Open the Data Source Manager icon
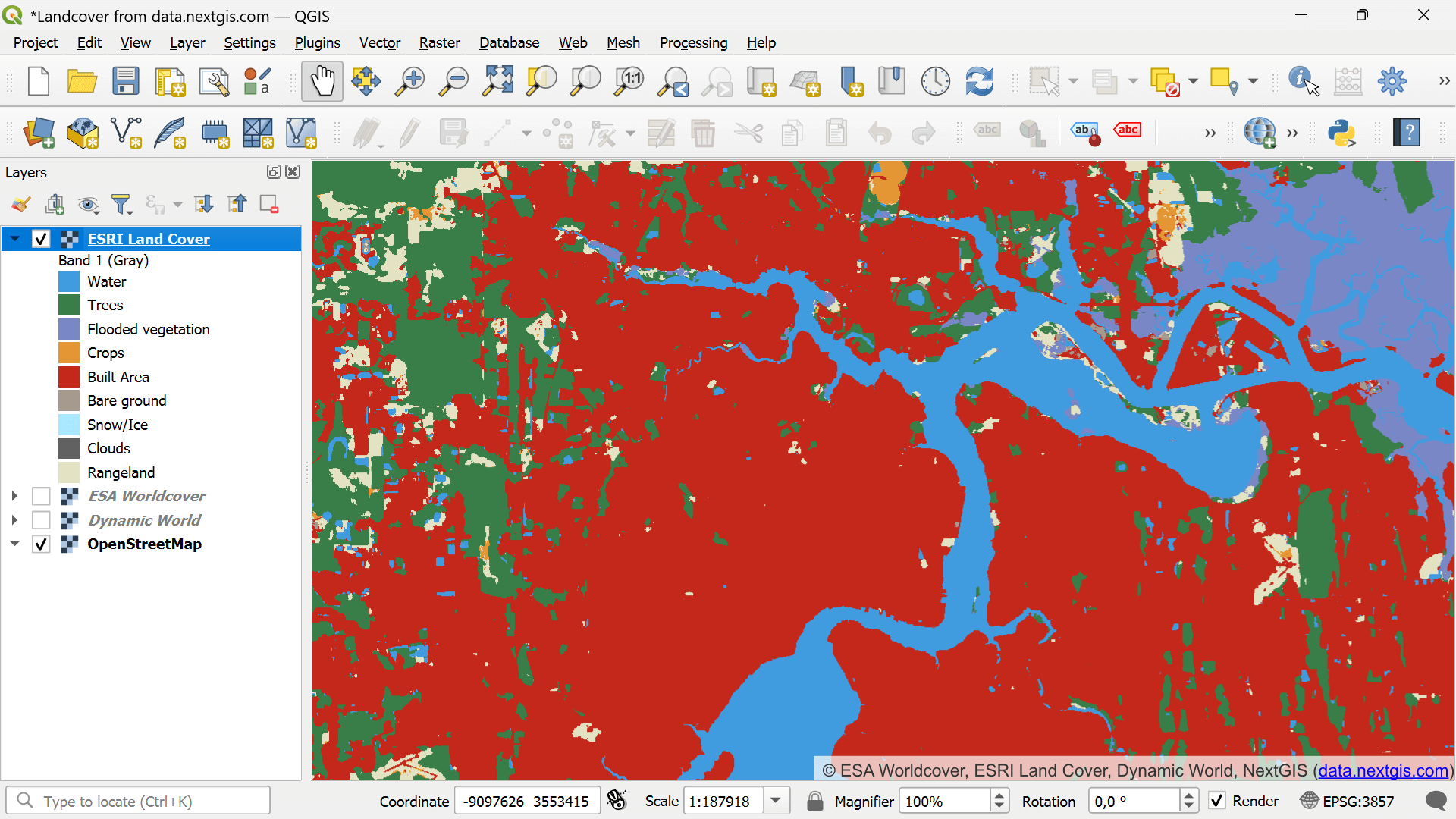 point(39,133)
